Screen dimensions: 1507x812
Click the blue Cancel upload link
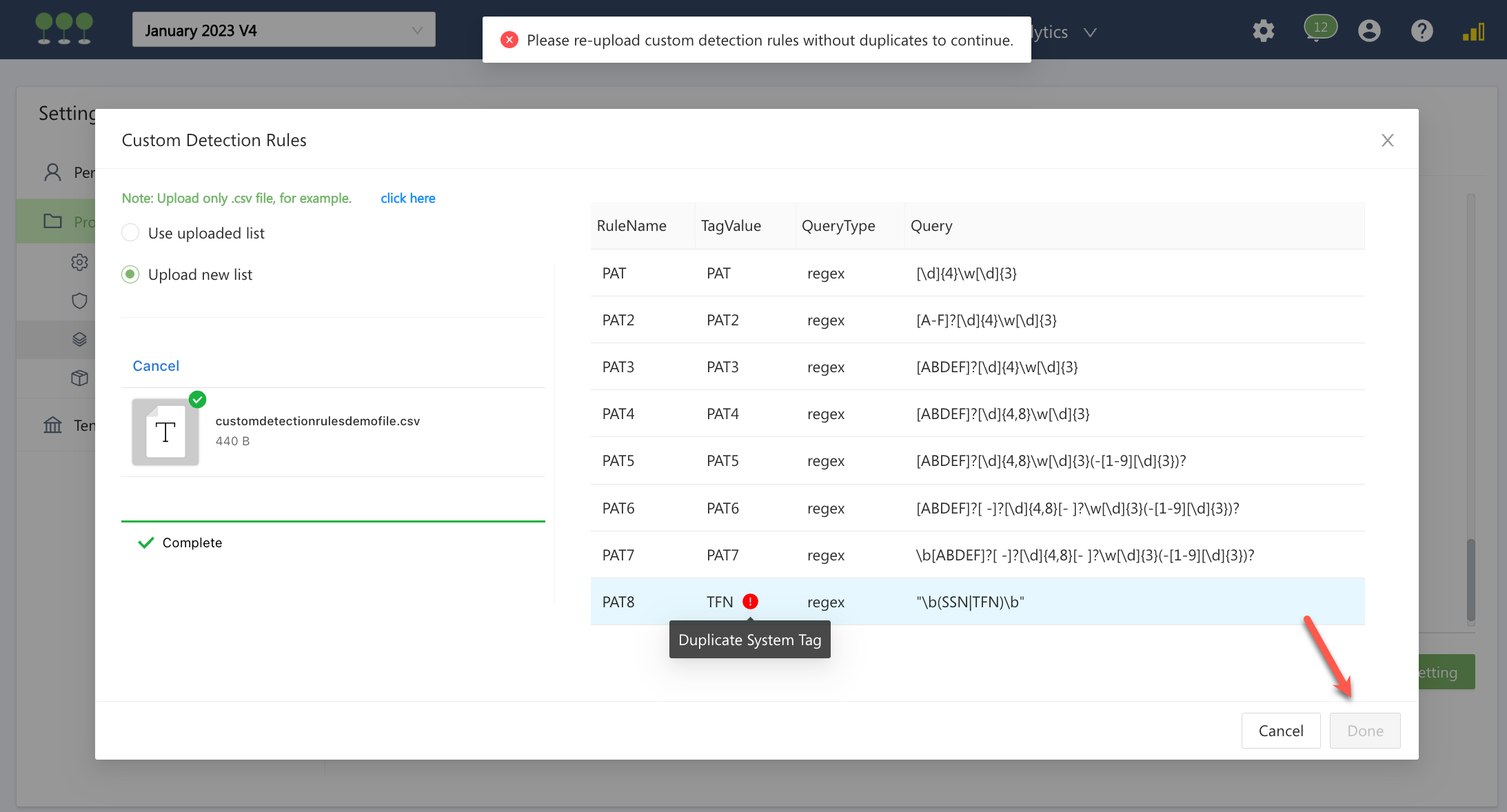(x=156, y=366)
